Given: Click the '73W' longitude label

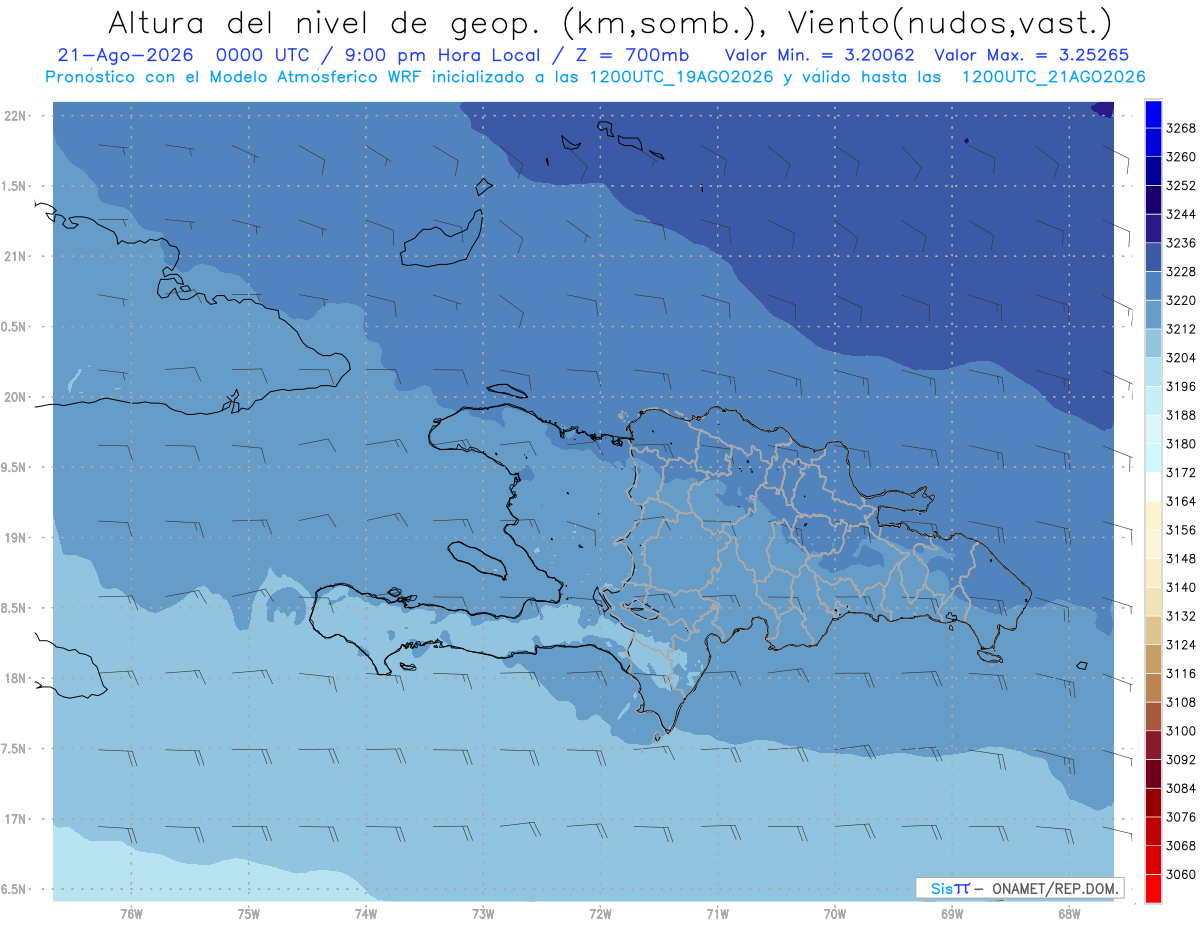Looking at the screenshot, I should 483,913.
